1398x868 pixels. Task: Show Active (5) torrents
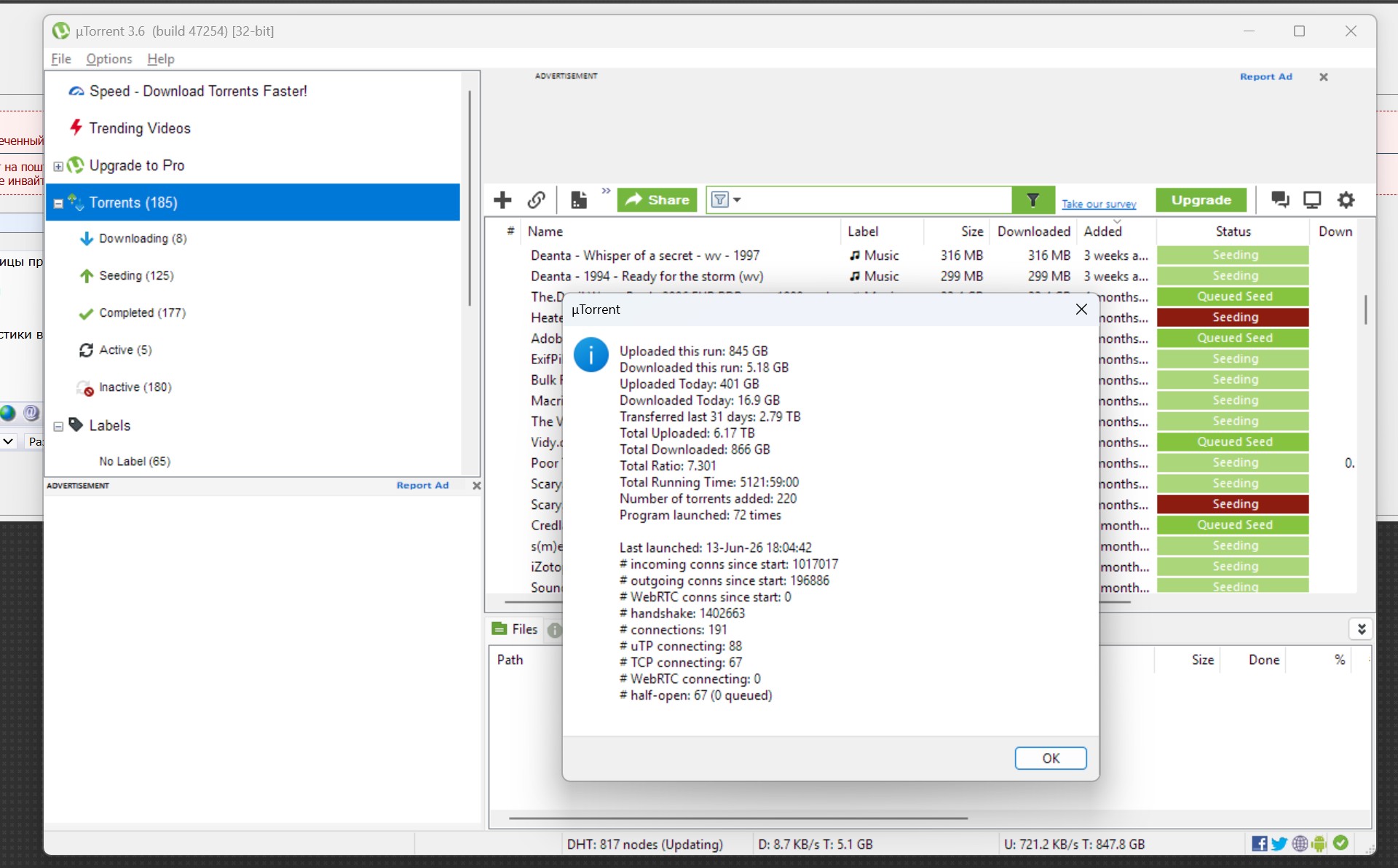coord(125,350)
